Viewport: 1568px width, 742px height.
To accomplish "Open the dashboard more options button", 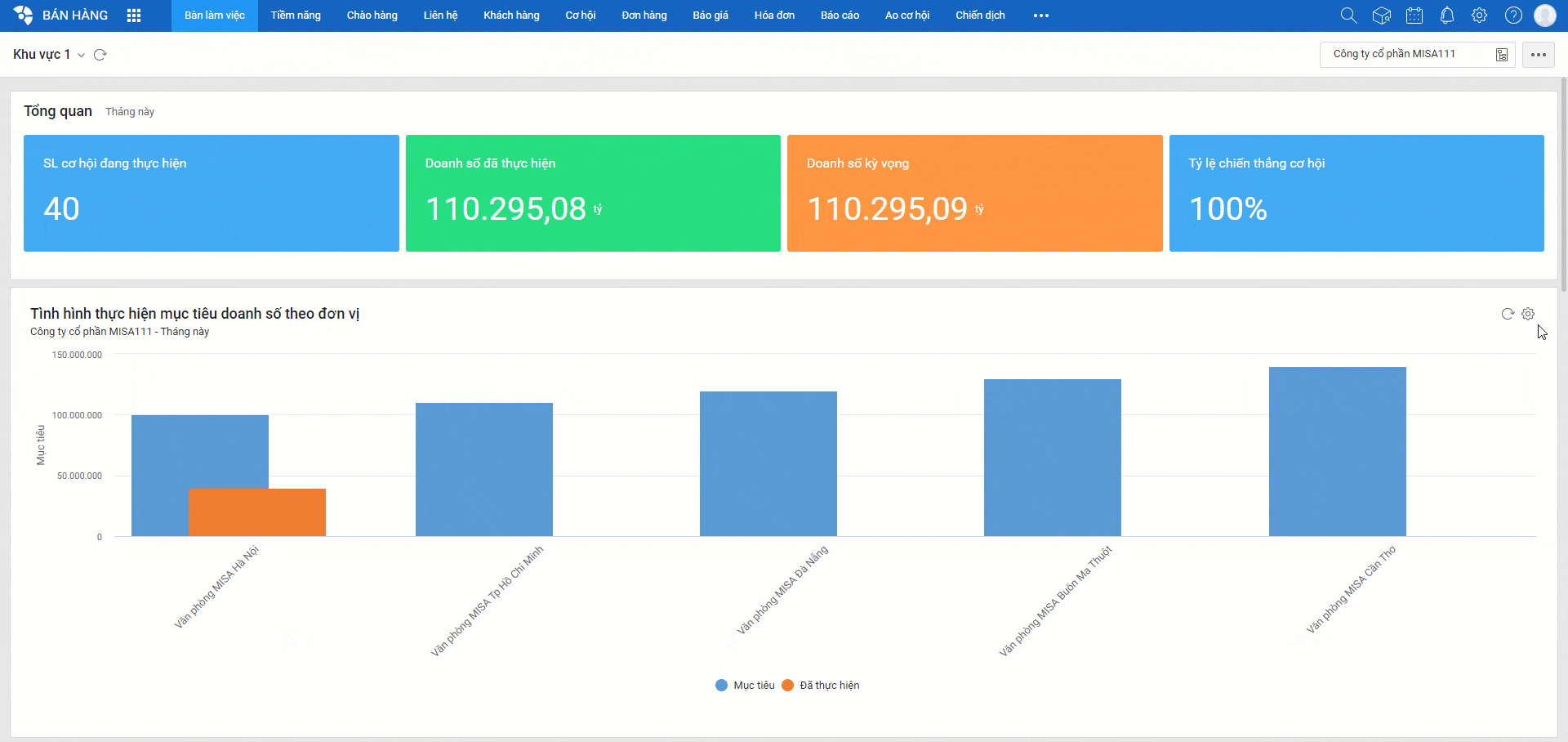I will click(1539, 55).
